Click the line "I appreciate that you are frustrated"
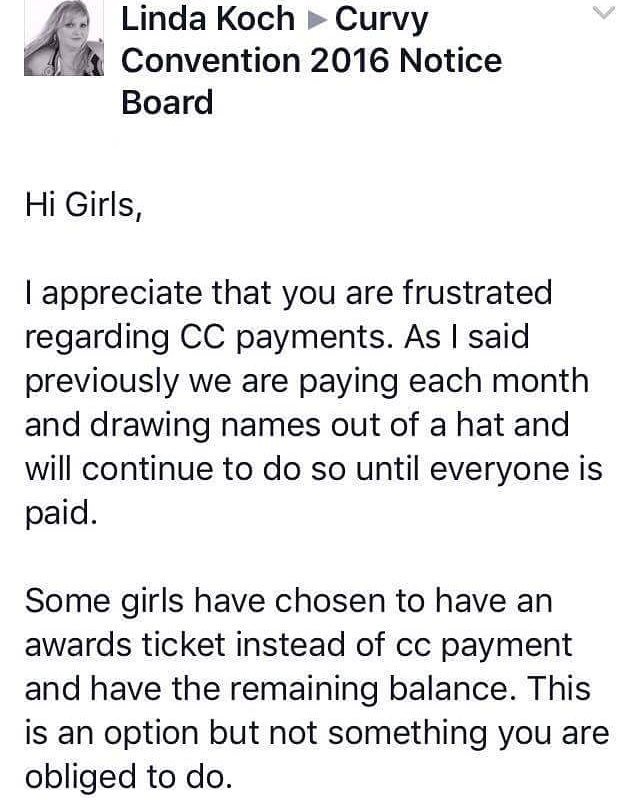The height and width of the screenshot is (800, 640). pos(289,294)
